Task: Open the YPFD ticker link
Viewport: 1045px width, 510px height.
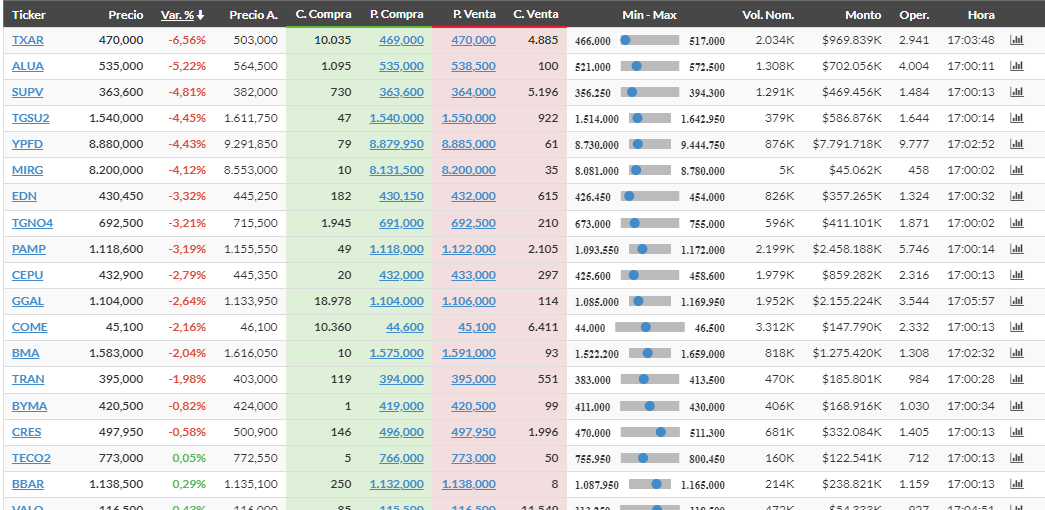Action: click(27, 144)
